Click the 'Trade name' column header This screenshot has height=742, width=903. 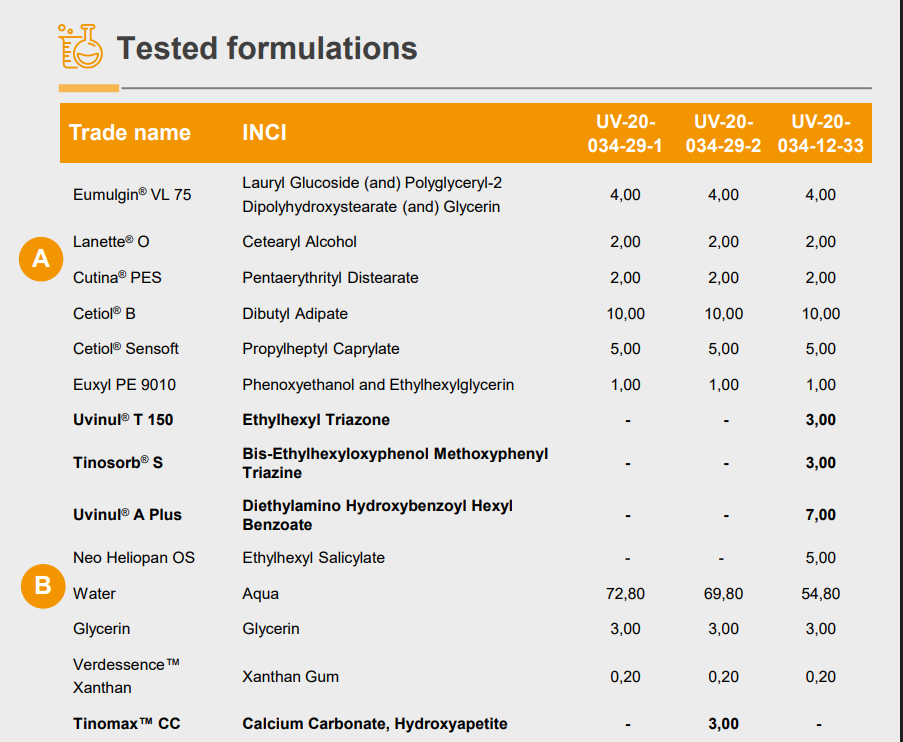130,132
